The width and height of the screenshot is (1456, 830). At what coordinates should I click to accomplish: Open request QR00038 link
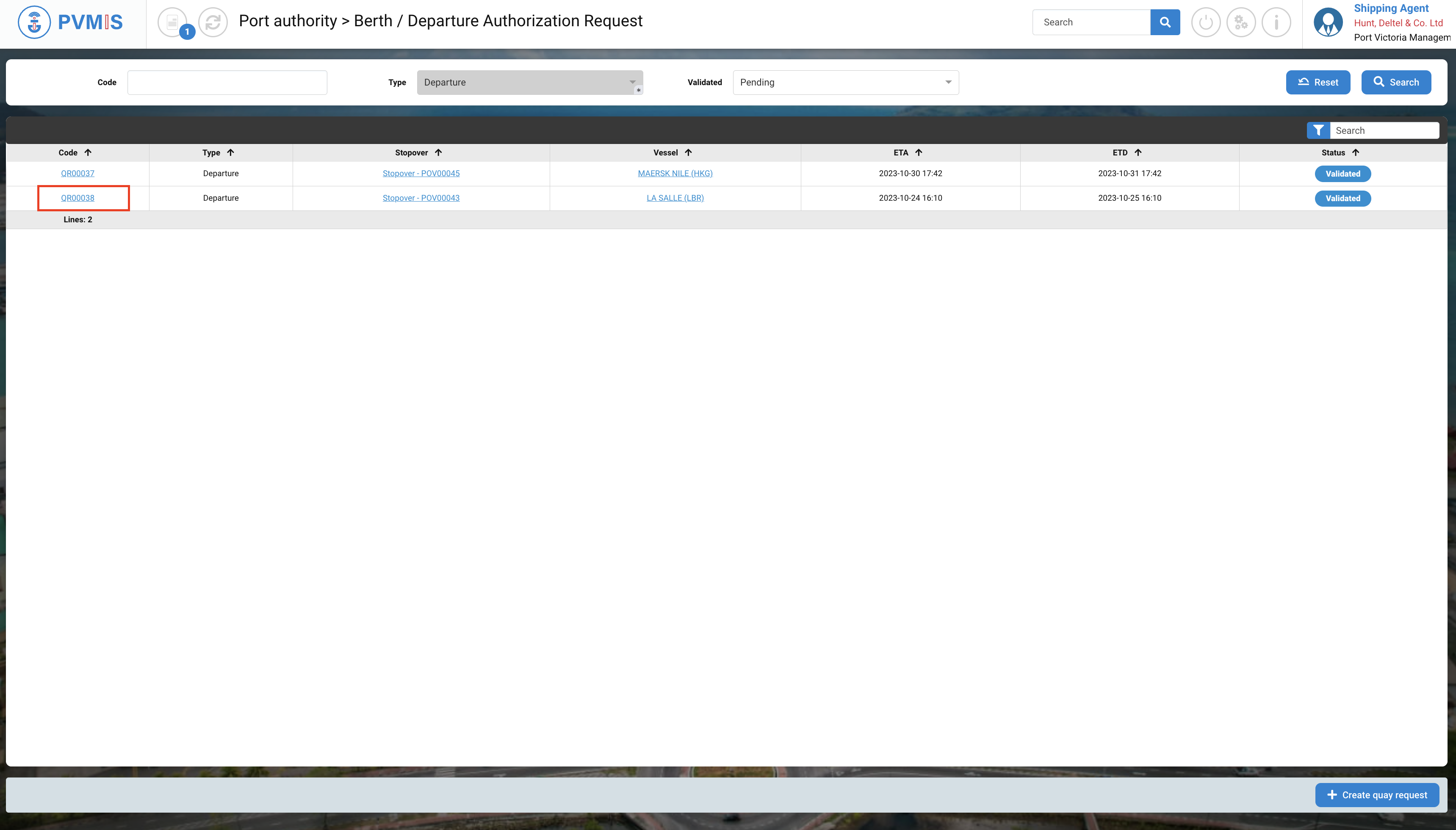click(x=78, y=198)
